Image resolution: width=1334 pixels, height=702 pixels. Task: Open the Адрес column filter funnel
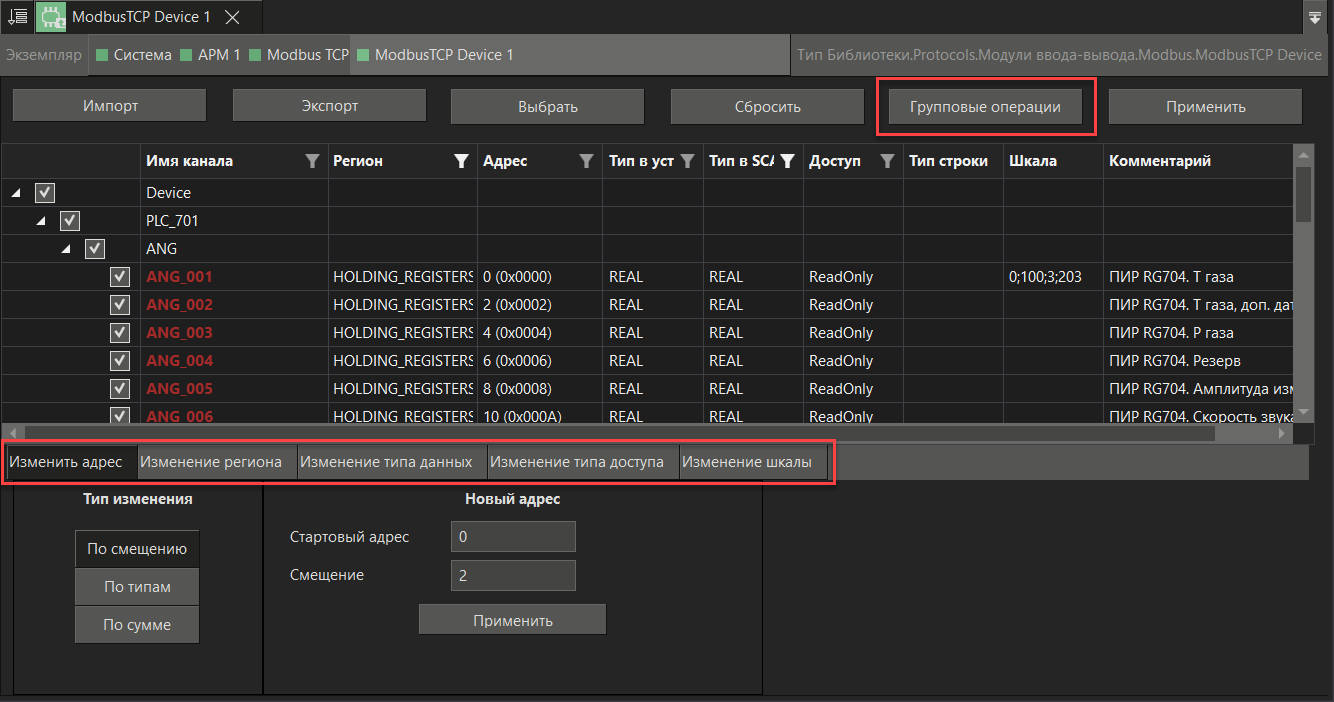coord(587,161)
